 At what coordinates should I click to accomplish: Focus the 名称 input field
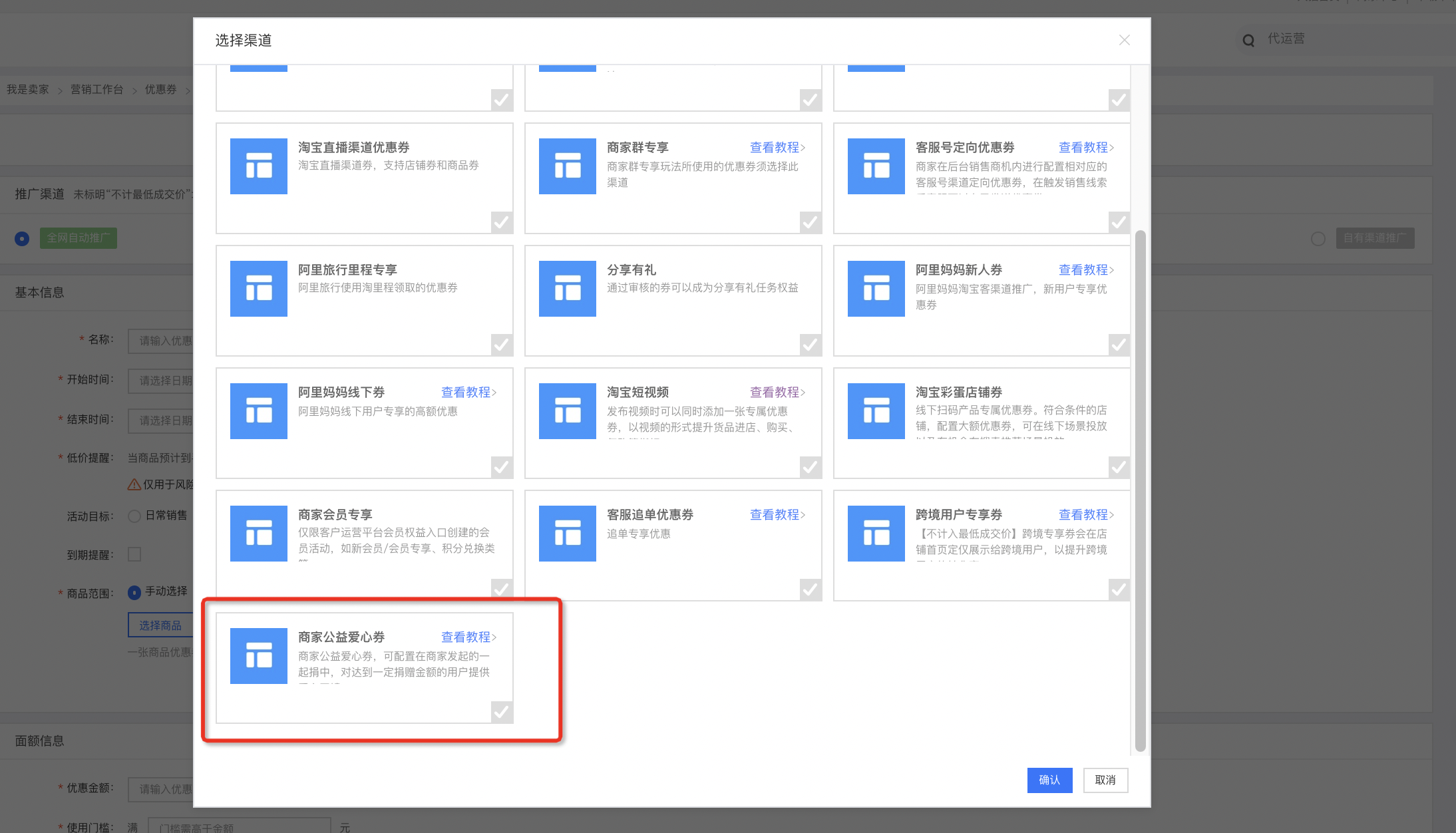click(x=160, y=341)
